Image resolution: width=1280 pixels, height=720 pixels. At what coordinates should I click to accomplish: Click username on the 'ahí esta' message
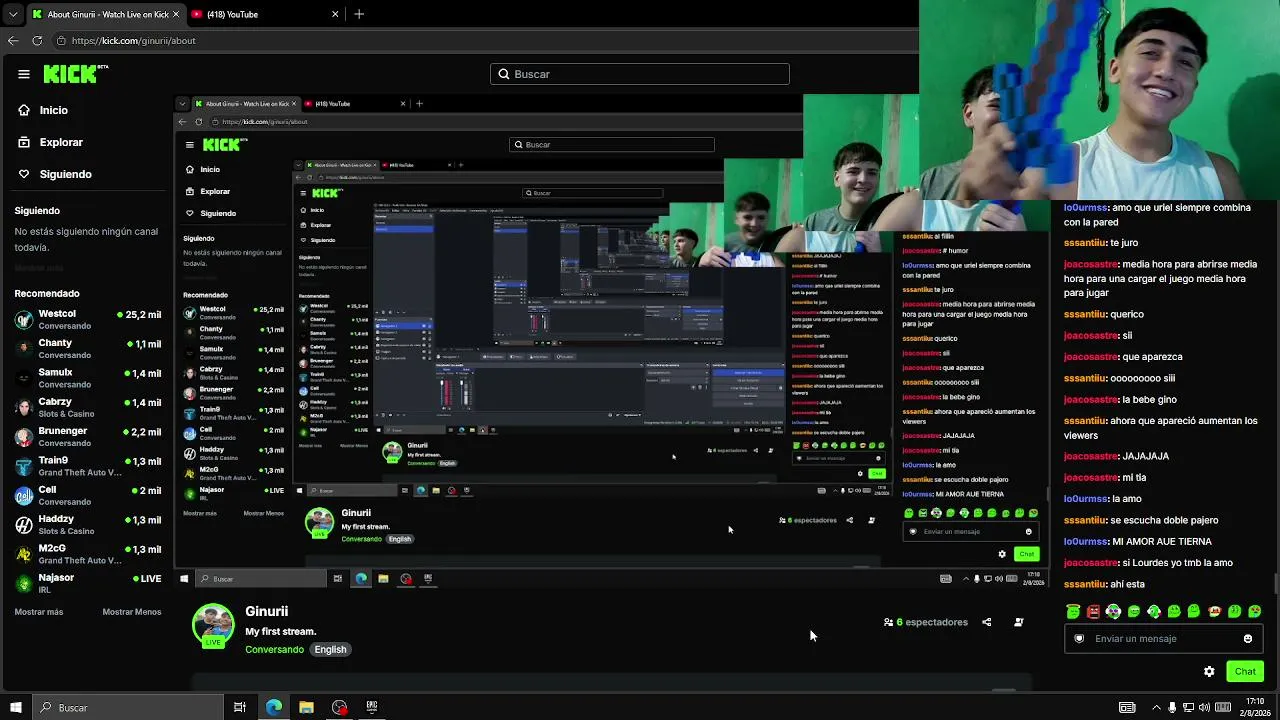1085,584
